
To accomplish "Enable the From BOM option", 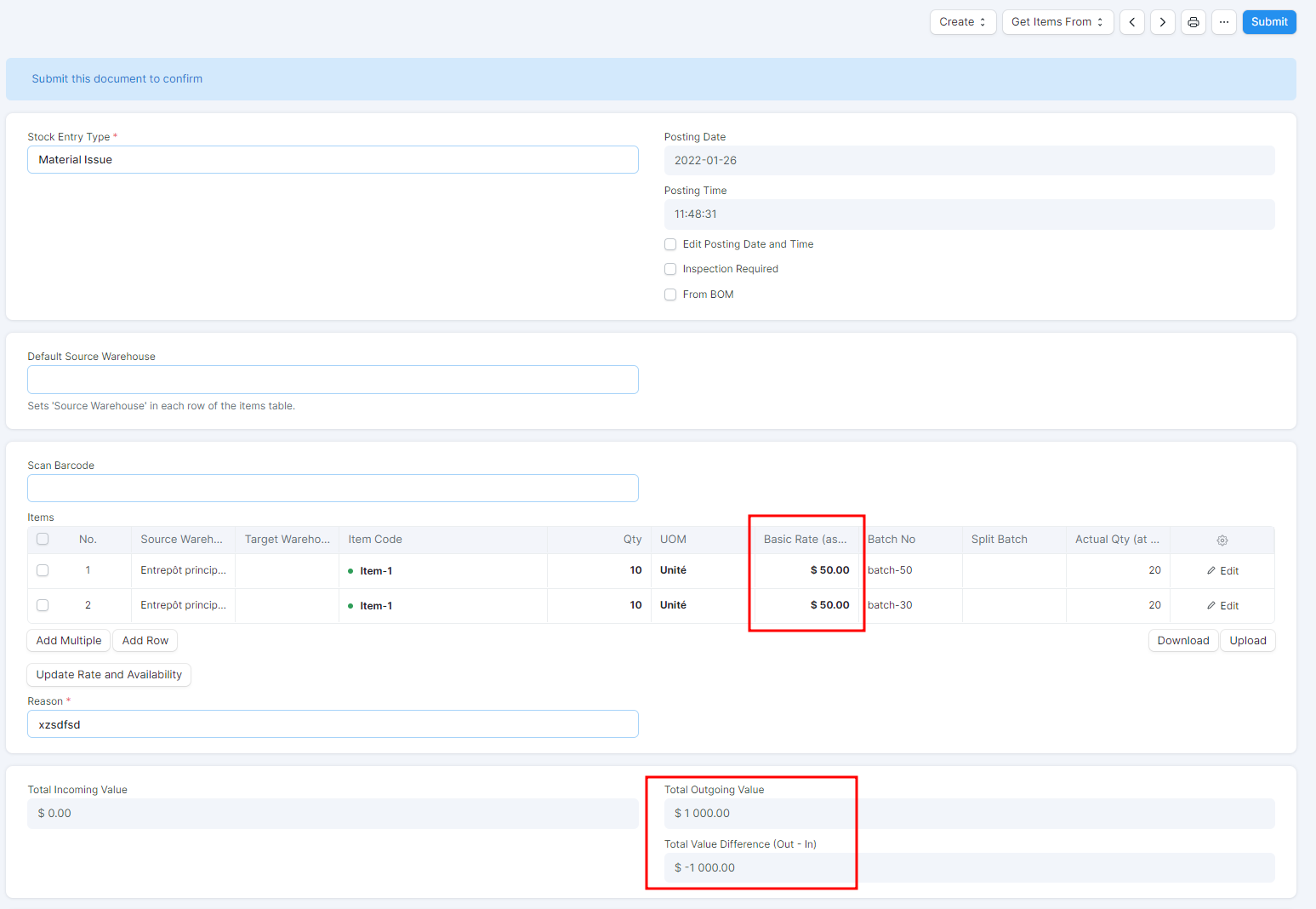I will point(670,294).
